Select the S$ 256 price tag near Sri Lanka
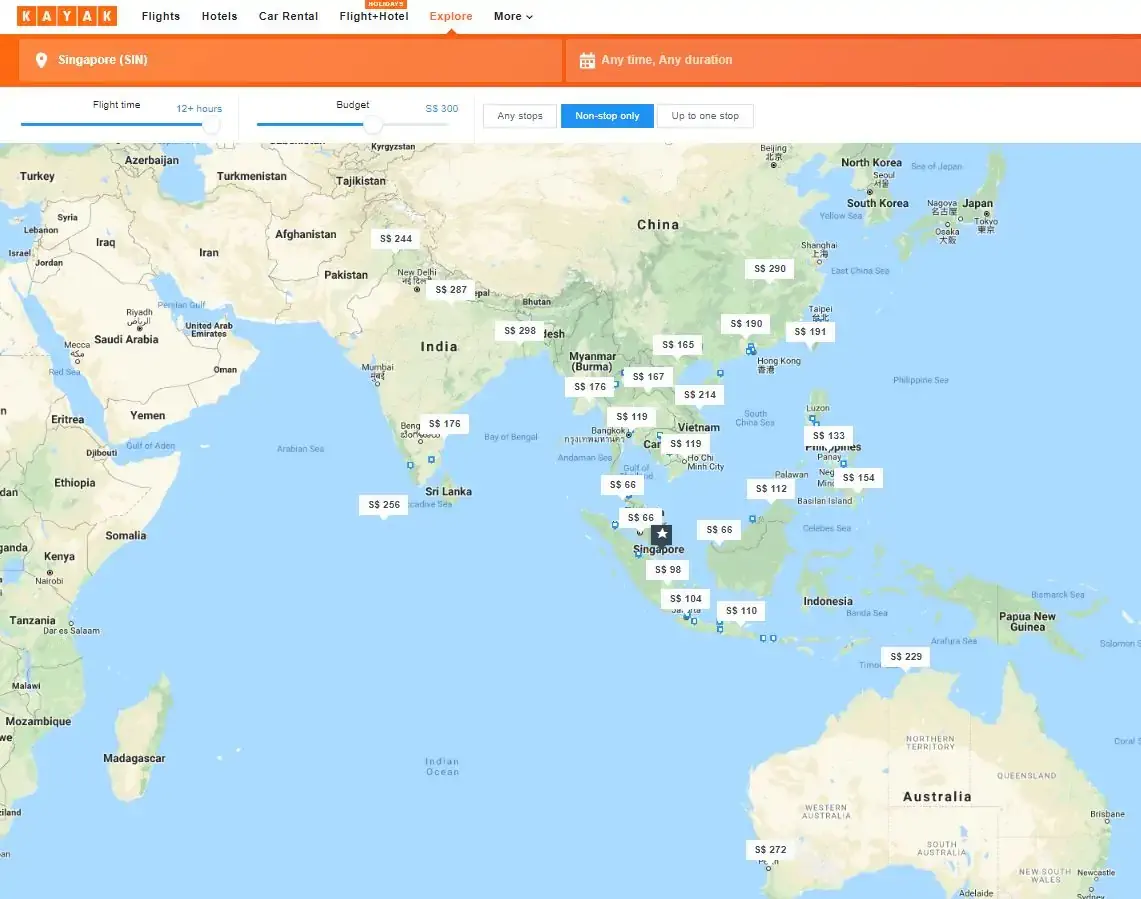 [x=383, y=505]
